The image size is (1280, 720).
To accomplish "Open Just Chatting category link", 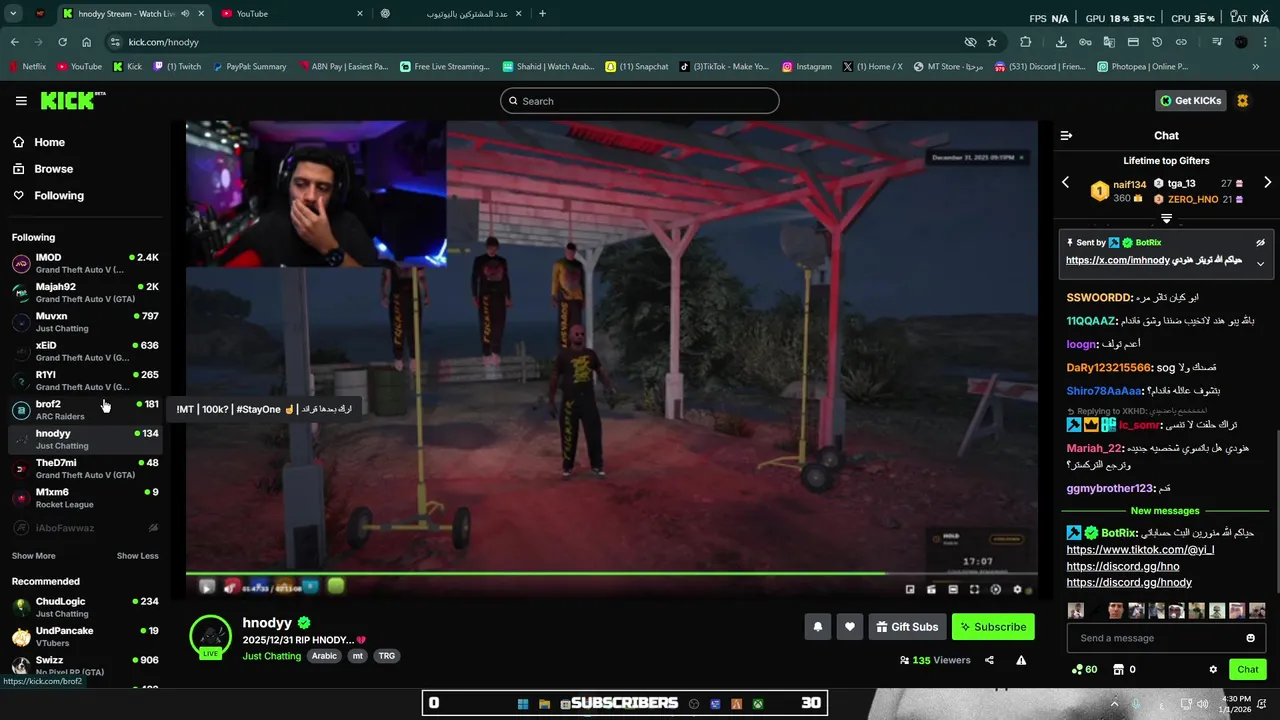I will [271, 656].
